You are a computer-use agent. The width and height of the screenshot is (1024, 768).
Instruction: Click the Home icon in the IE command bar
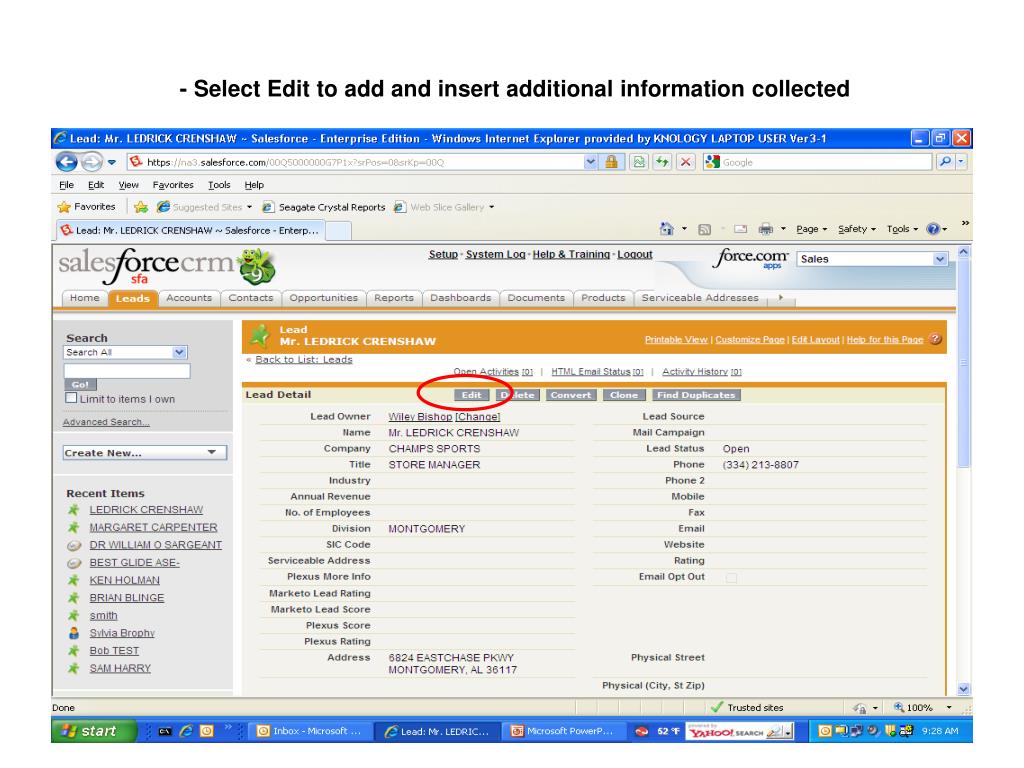pos(666,229)
